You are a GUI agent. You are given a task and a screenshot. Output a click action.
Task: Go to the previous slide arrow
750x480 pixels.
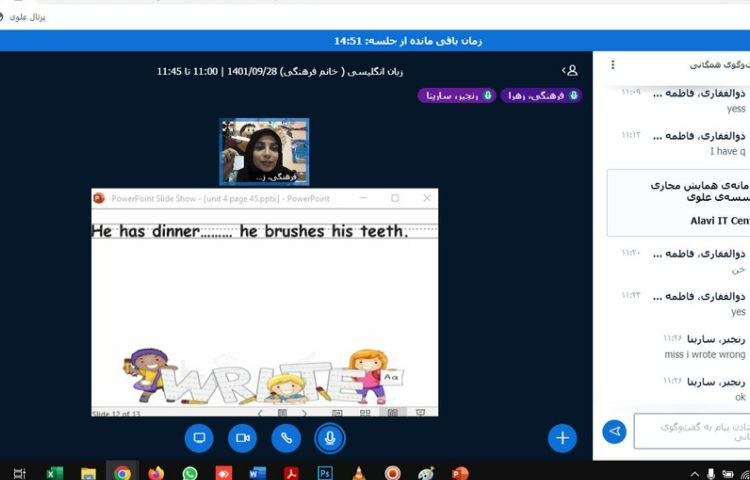(260, 413)
